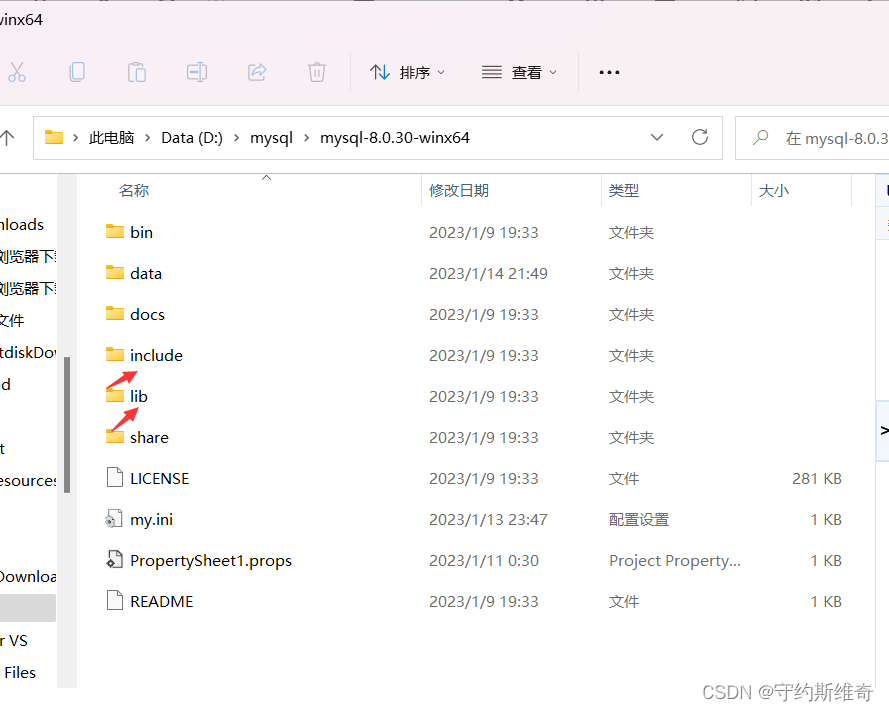Viewport: 889px width, 711px height.
Task: Open the see-more (...) toolbar menu
Action: click(x=609, y=71)
